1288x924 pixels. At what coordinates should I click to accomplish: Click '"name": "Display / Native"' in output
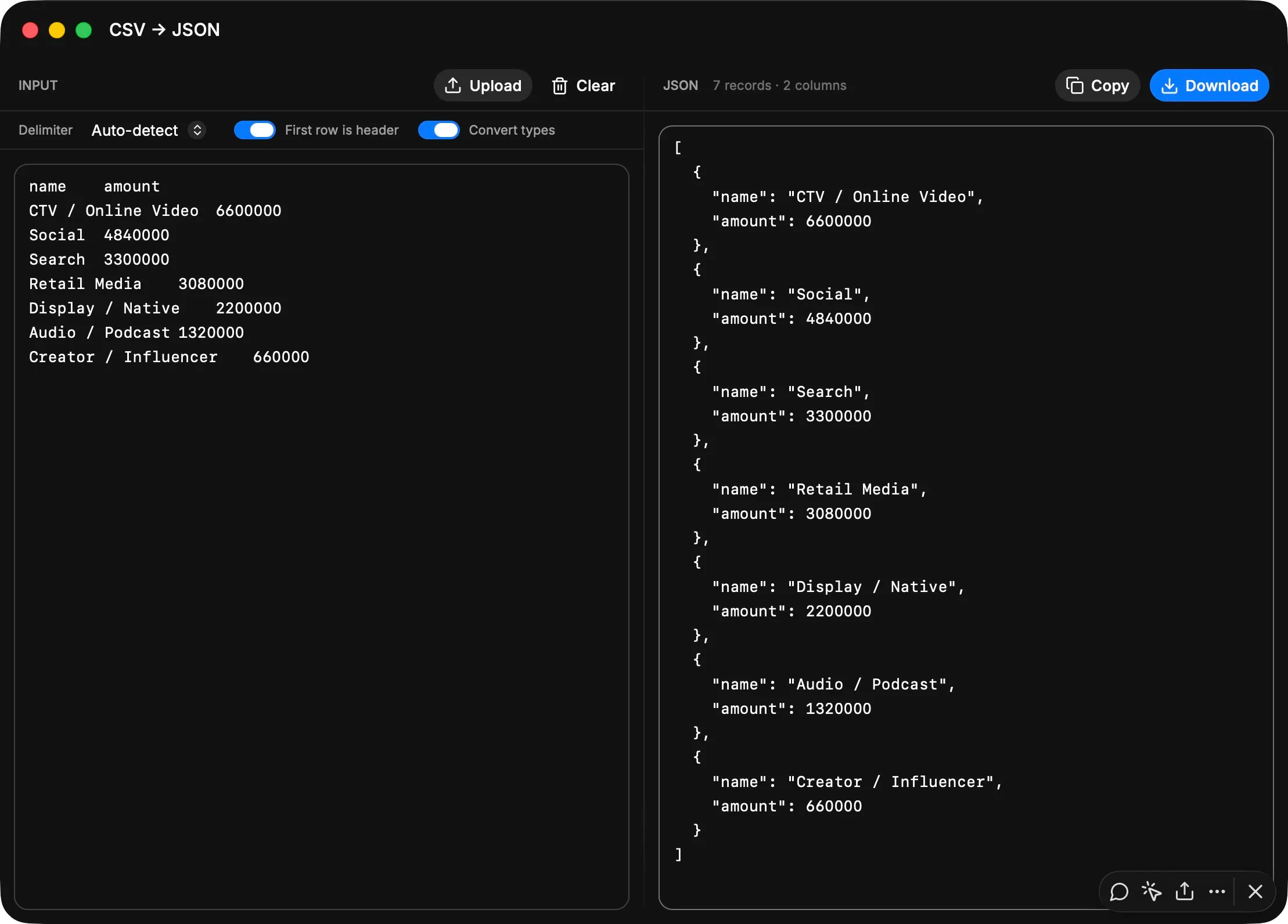click(838, 587)
